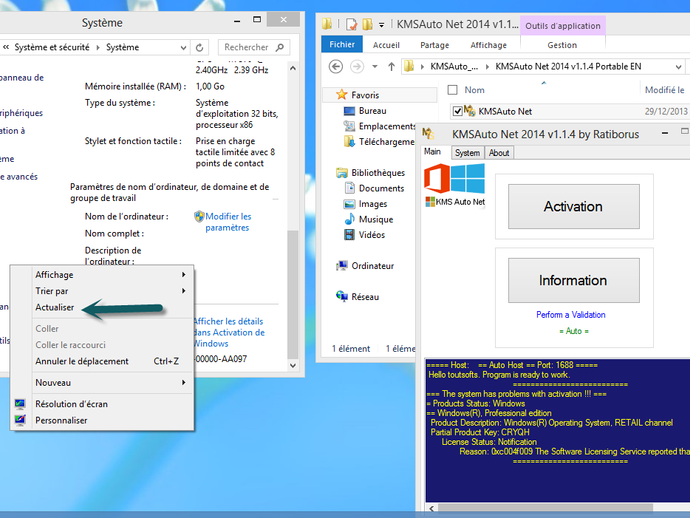The height and width of the screenshot is (518, 690).
Task: Click the Gestion ribbon tab
Action: coord(562,45)
